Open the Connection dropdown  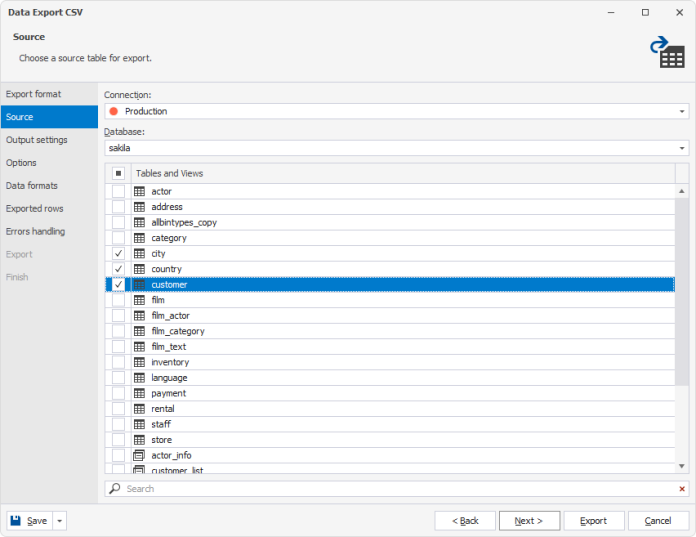point(682,111)
